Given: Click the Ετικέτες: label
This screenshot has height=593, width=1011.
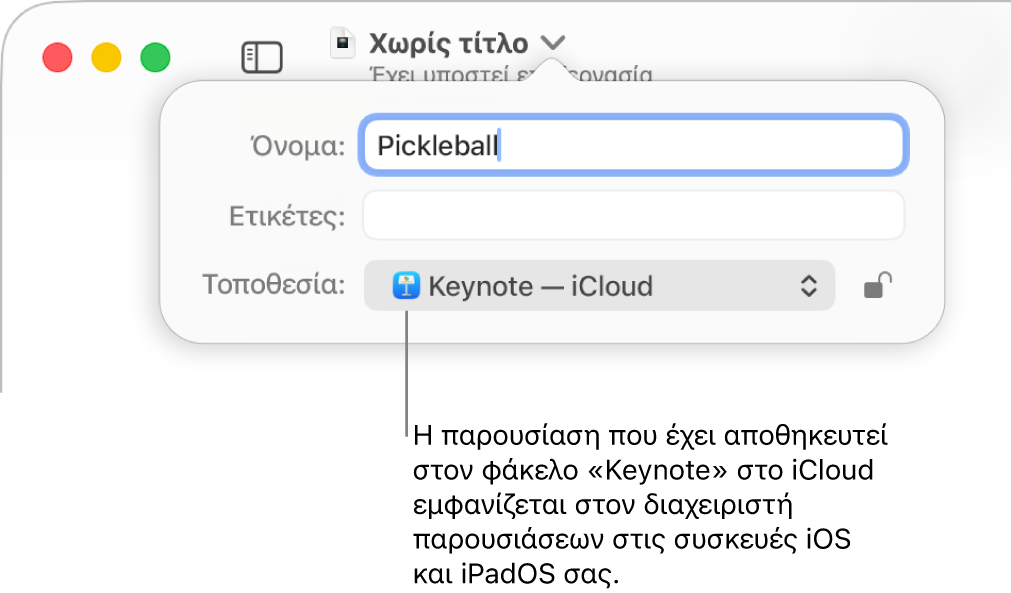Looking at the screenshot, I should pos(287,216).
